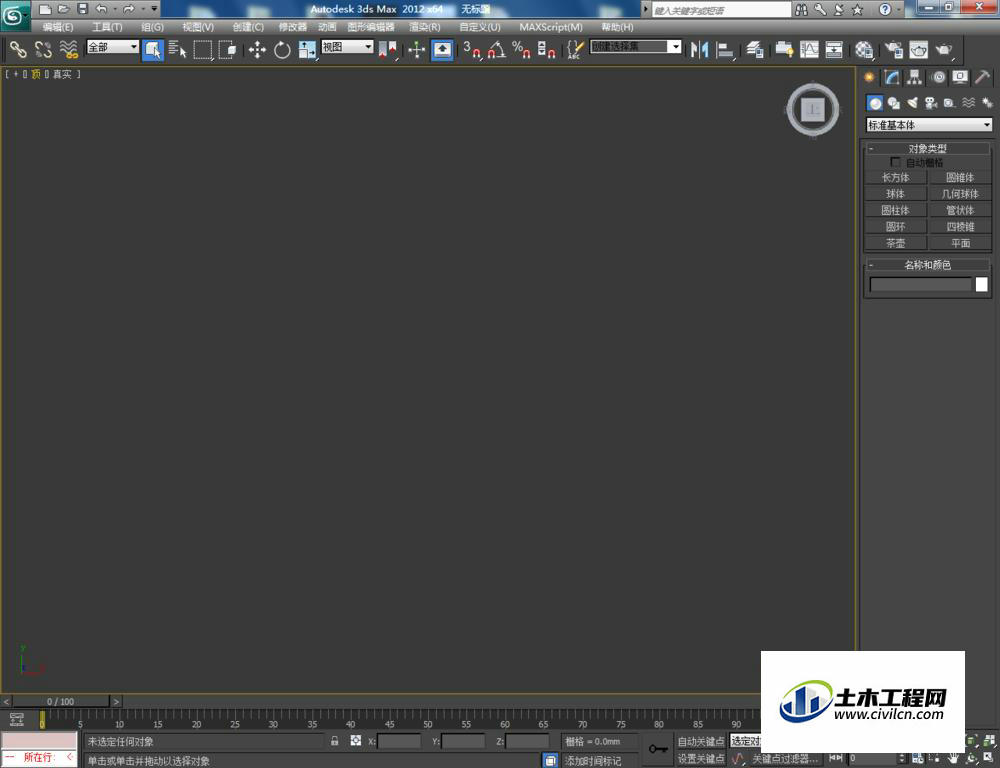This screenshot has height=768, width=1000.
Task: Activate the Select Object tool
Action: click(x=152, y=49)
